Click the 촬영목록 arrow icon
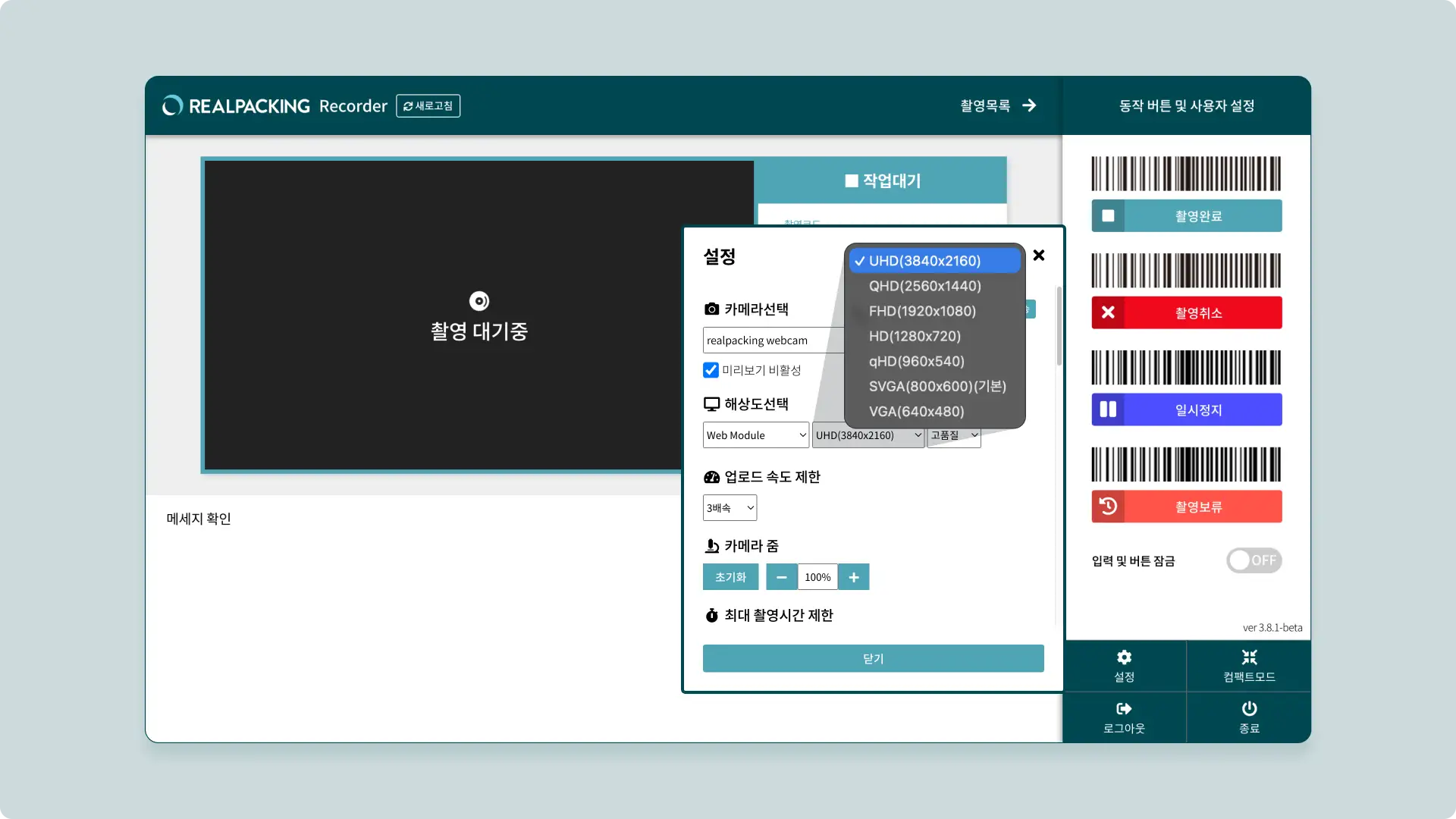Screen dimensions: 1456x819 [x=1029, y=105]
